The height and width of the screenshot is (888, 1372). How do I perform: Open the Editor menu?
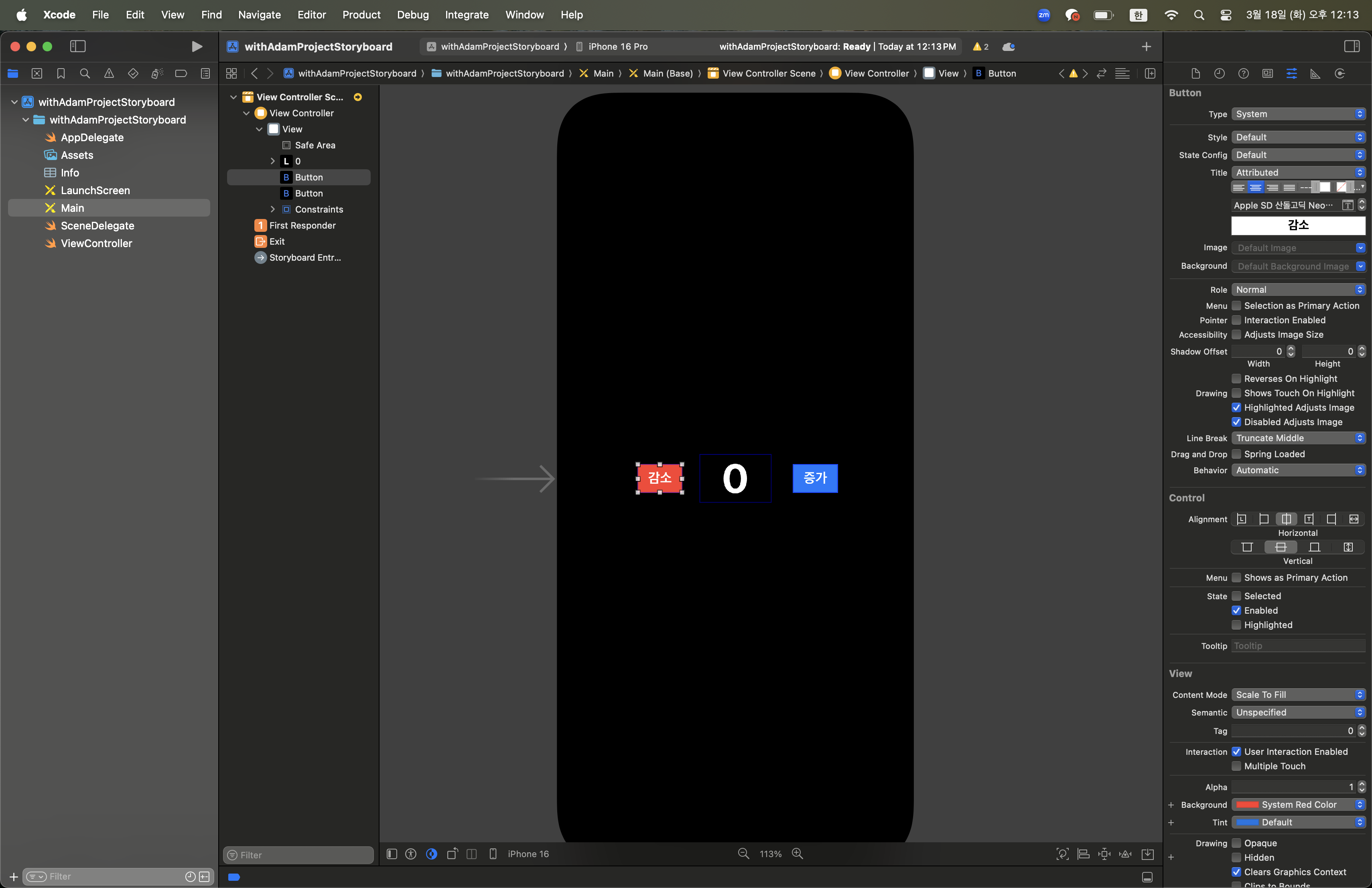coord(311,14)
